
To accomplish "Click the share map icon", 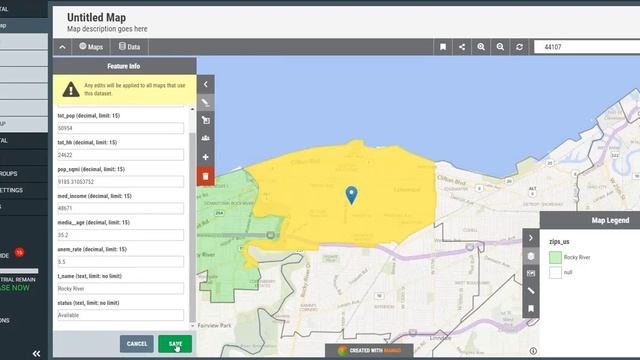I will pyautogui.click(x=462, y=47).
